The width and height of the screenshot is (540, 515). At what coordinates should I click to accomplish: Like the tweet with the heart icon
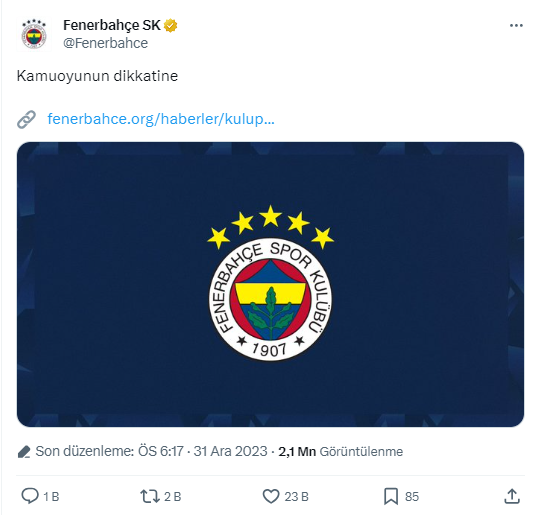pos(271,496)
